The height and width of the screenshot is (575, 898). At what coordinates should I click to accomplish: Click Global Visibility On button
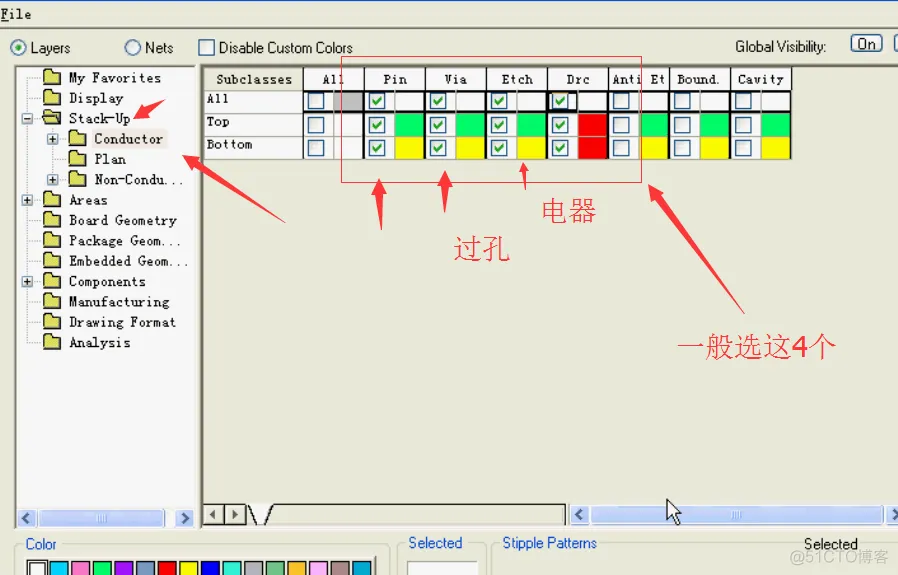click(866, 44)
